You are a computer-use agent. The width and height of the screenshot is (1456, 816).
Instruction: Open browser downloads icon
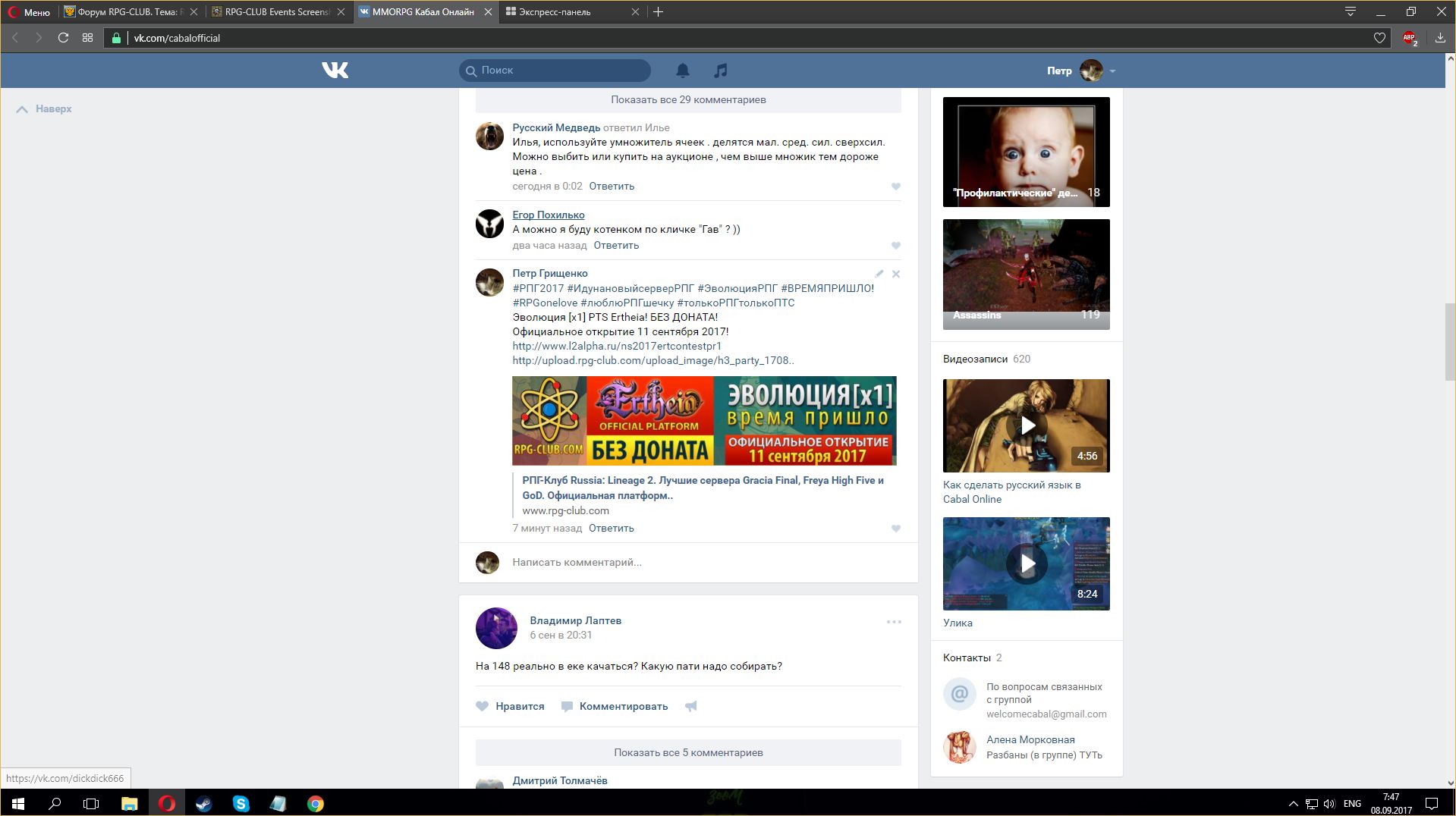pos(1440,38)
